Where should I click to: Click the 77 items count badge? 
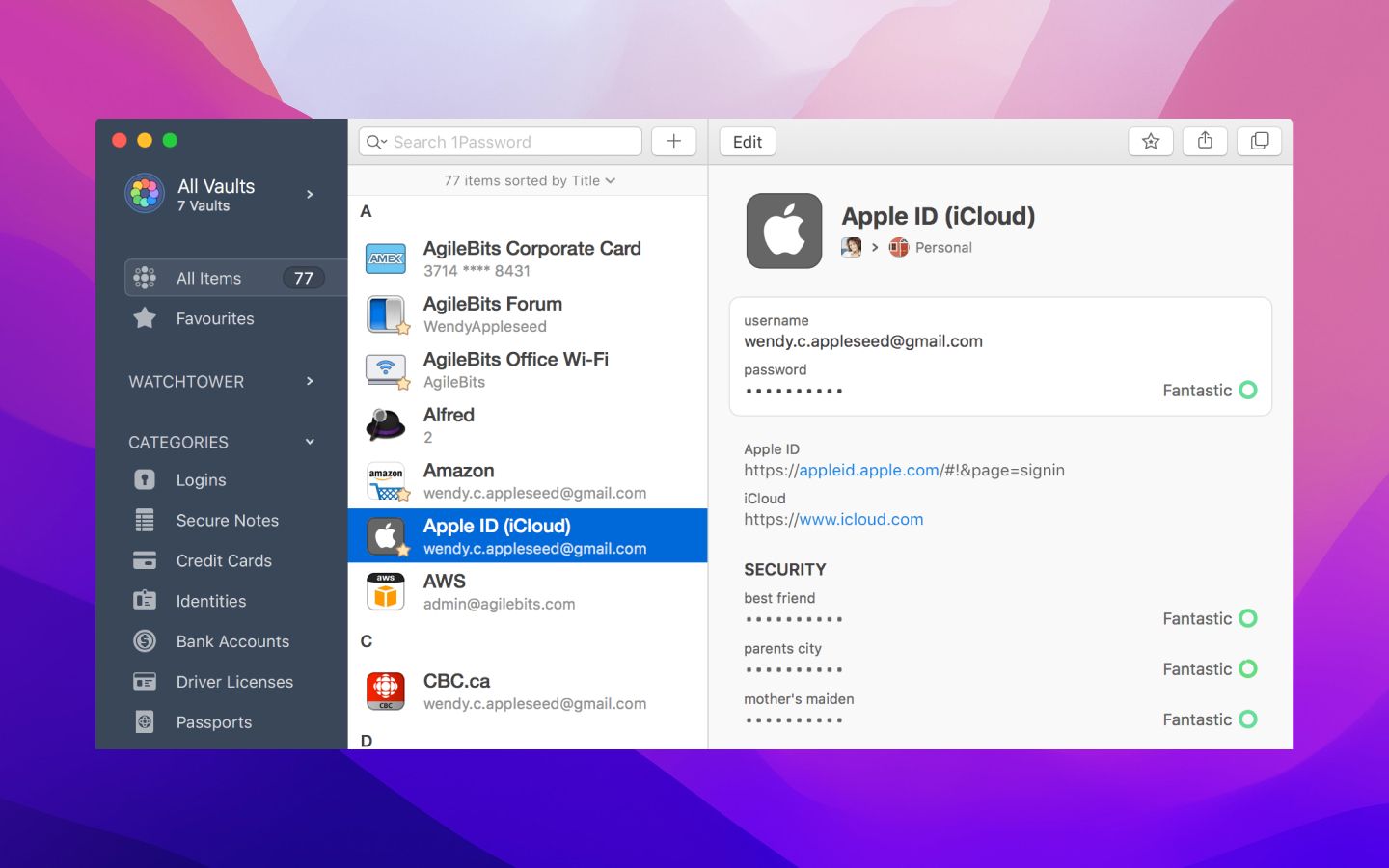click(304, 278)
